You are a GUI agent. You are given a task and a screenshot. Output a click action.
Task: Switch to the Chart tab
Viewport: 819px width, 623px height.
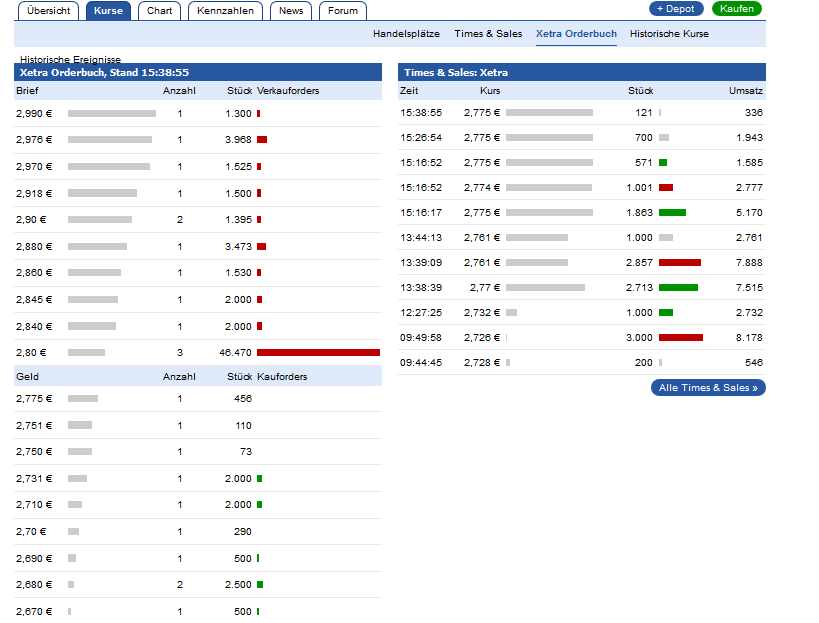point(159,10)
